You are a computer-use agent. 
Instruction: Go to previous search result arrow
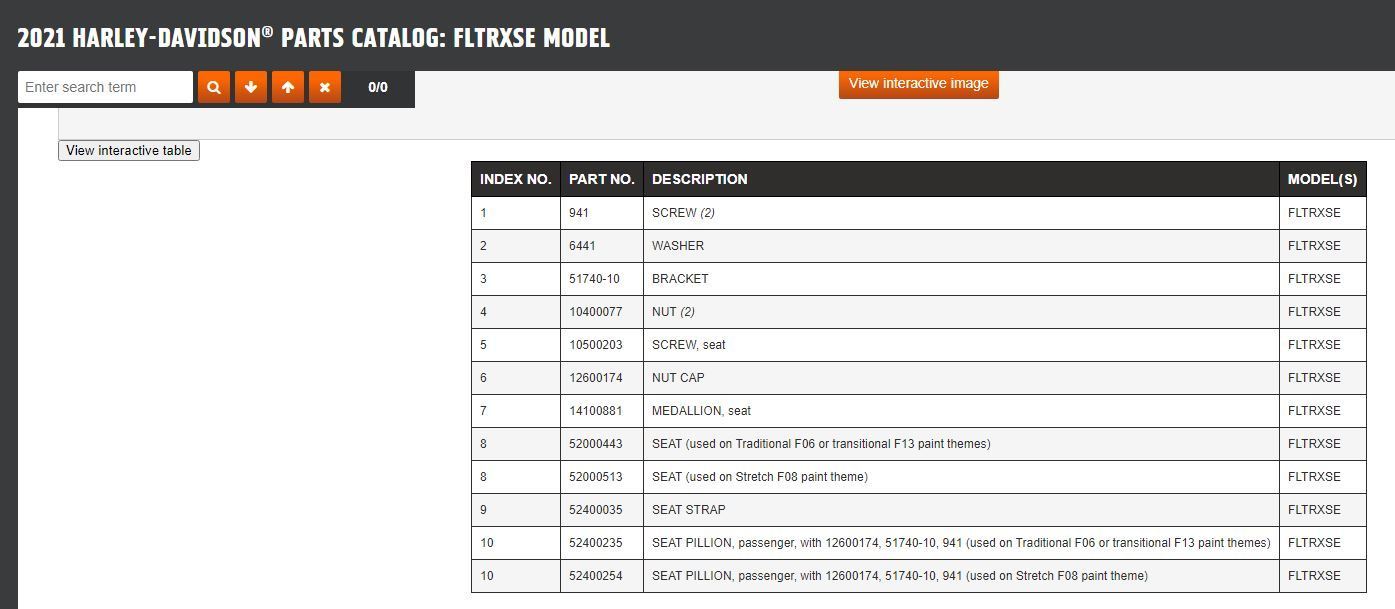[x=287, y=87]
